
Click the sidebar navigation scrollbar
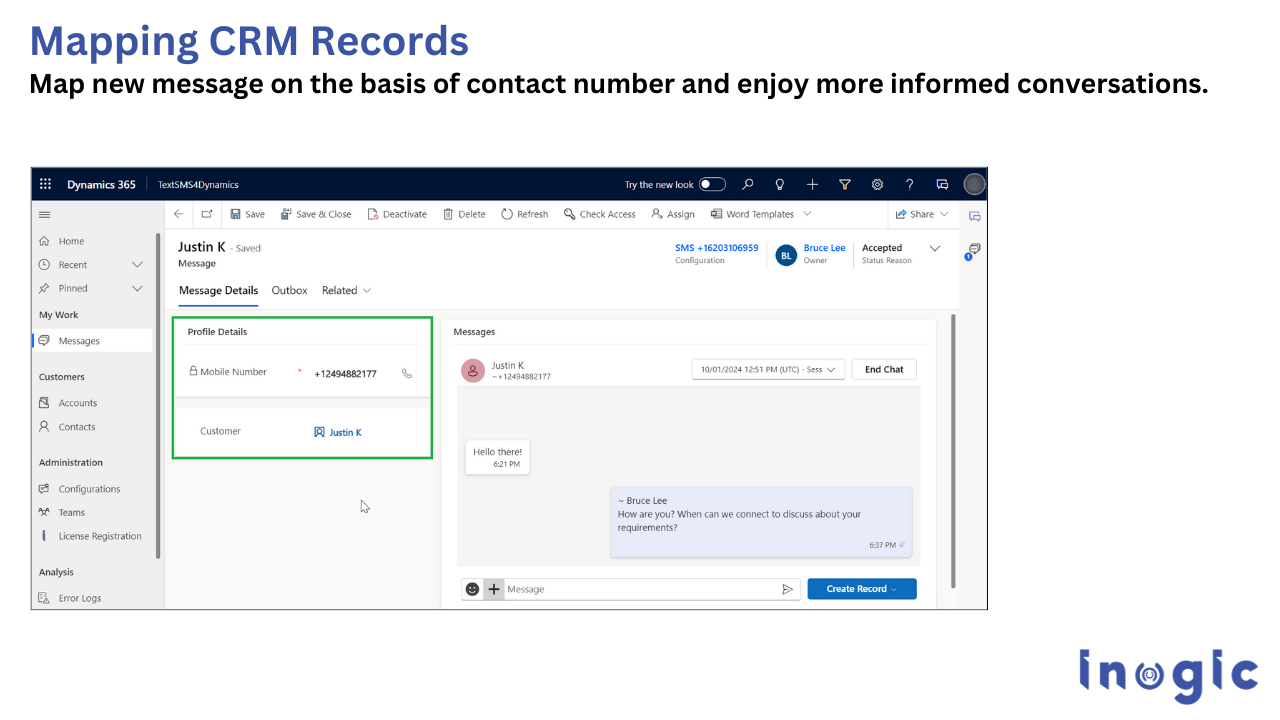(x=158, y=395)
